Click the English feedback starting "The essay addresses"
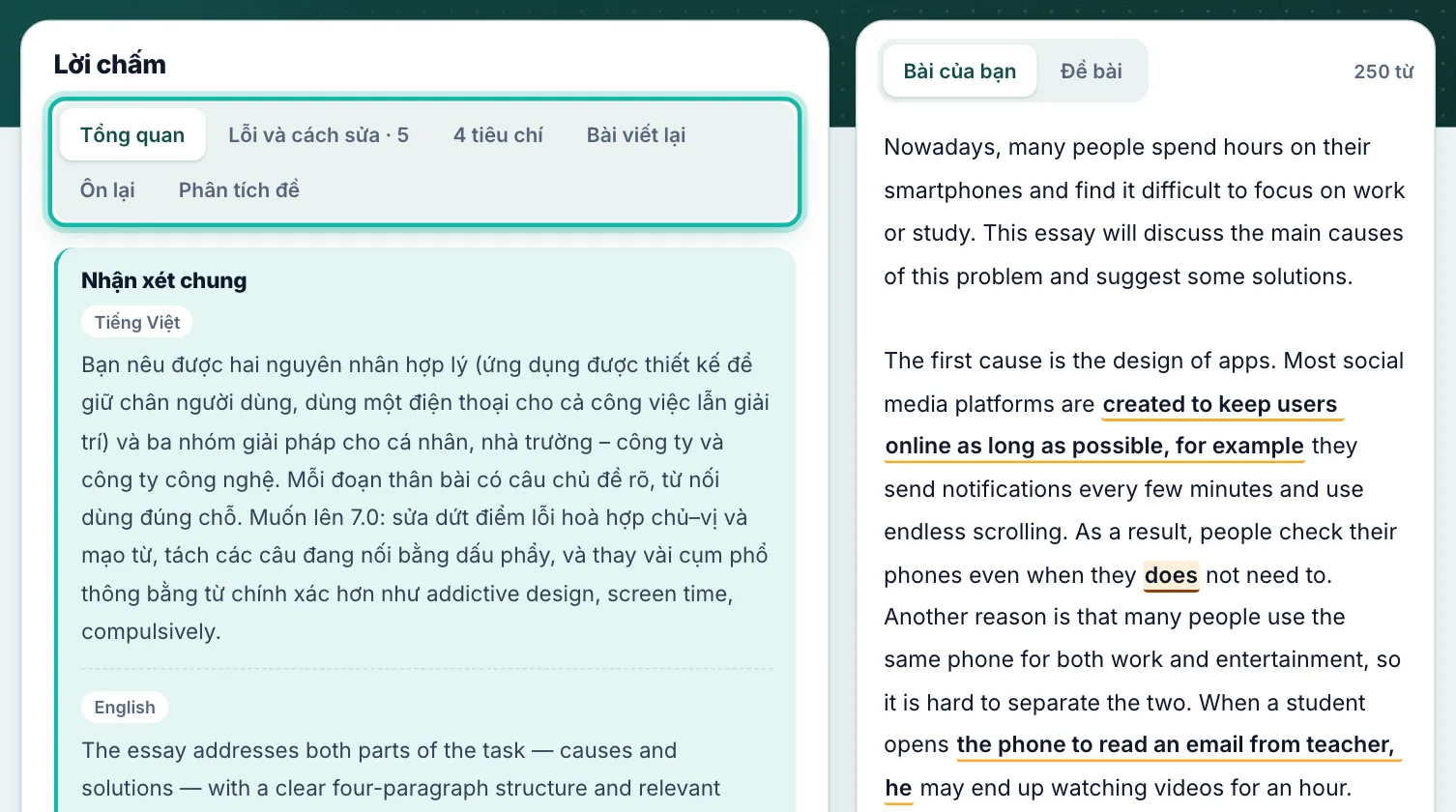1456x812 pixels. click(401, 769)
